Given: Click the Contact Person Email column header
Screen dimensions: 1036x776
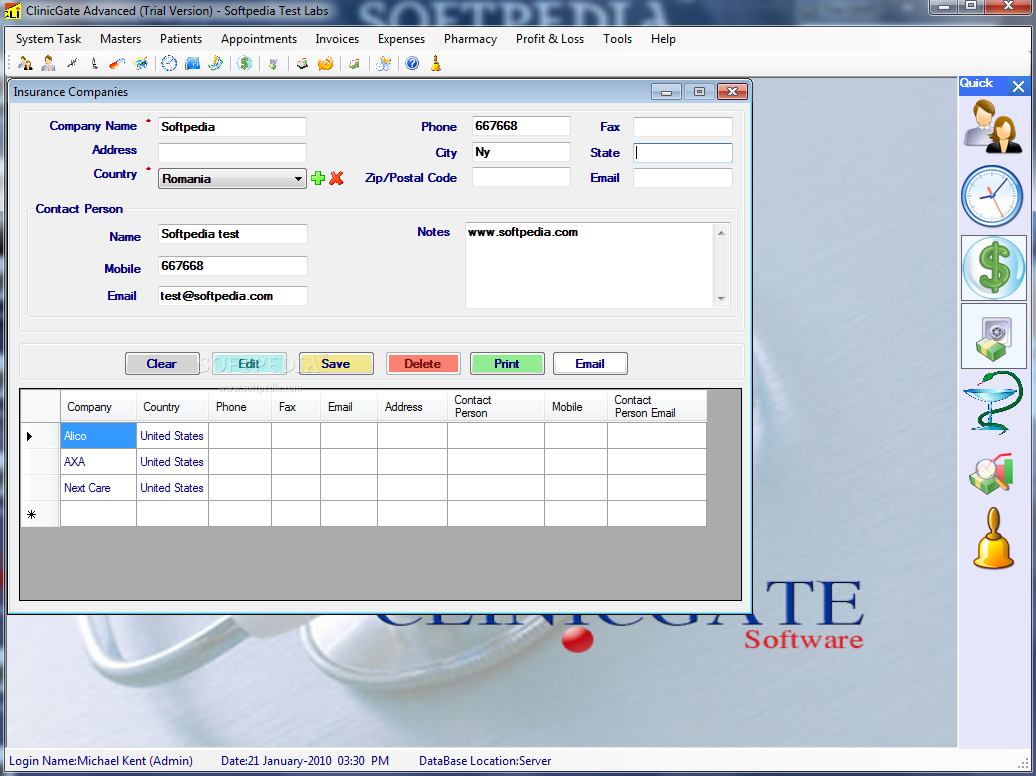Looking at the screenshot, I should [x=657, y=407].
